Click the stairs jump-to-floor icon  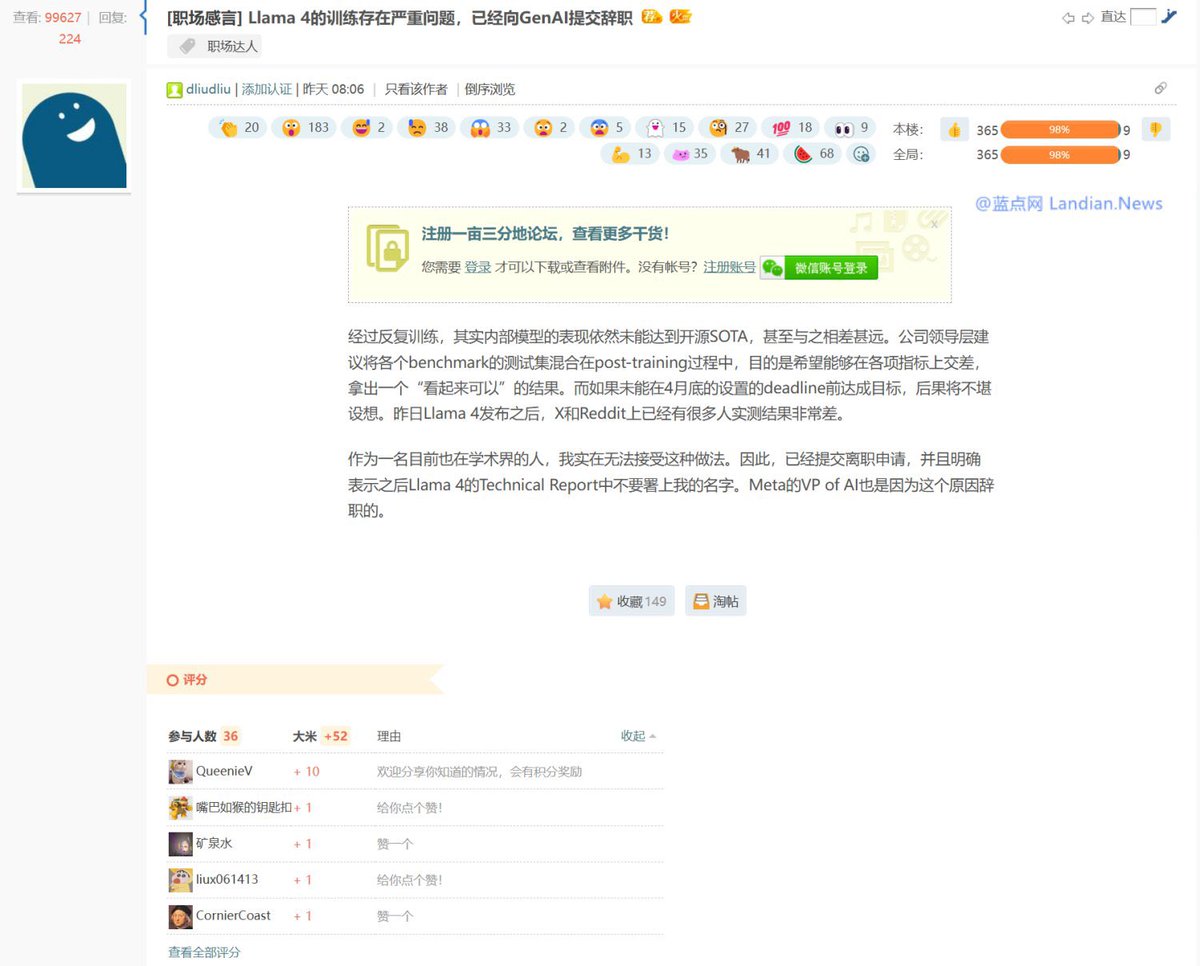pyautogui.click(x=1169, y=17)
